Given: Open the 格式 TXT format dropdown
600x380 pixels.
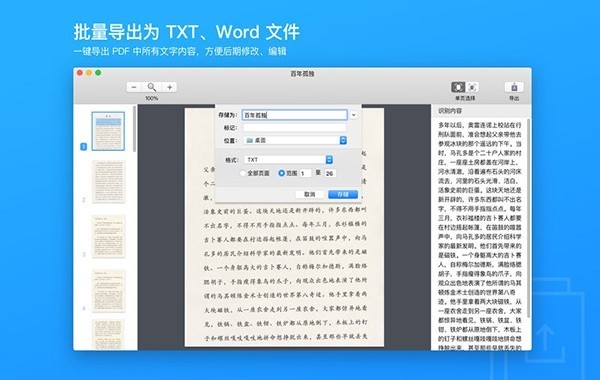Looking at the screenshot, I should point(288,160).
